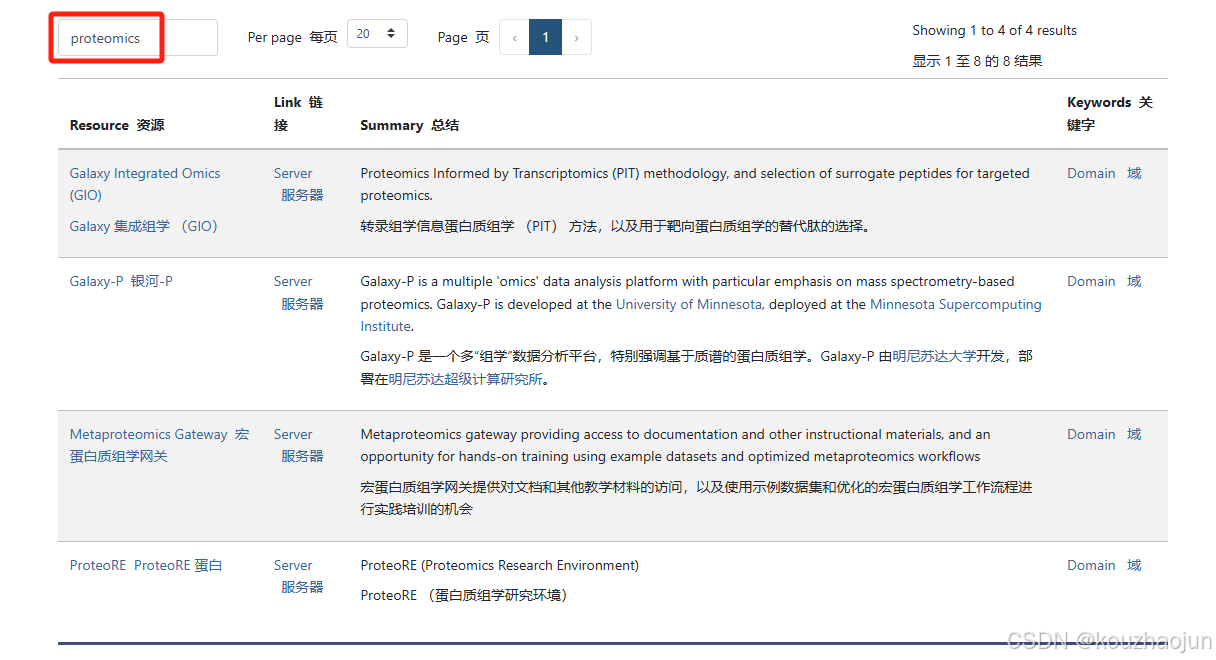Sort by the Keywords column header
This screenshot has height=660, width=1216.
click(1110, 113)
